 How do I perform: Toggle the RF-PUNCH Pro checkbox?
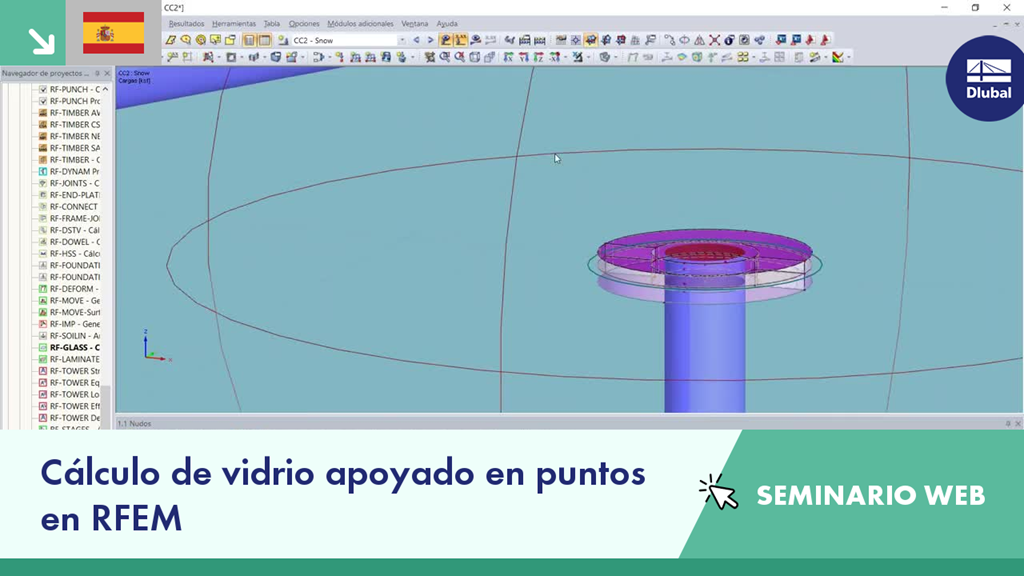coord(43,101)
